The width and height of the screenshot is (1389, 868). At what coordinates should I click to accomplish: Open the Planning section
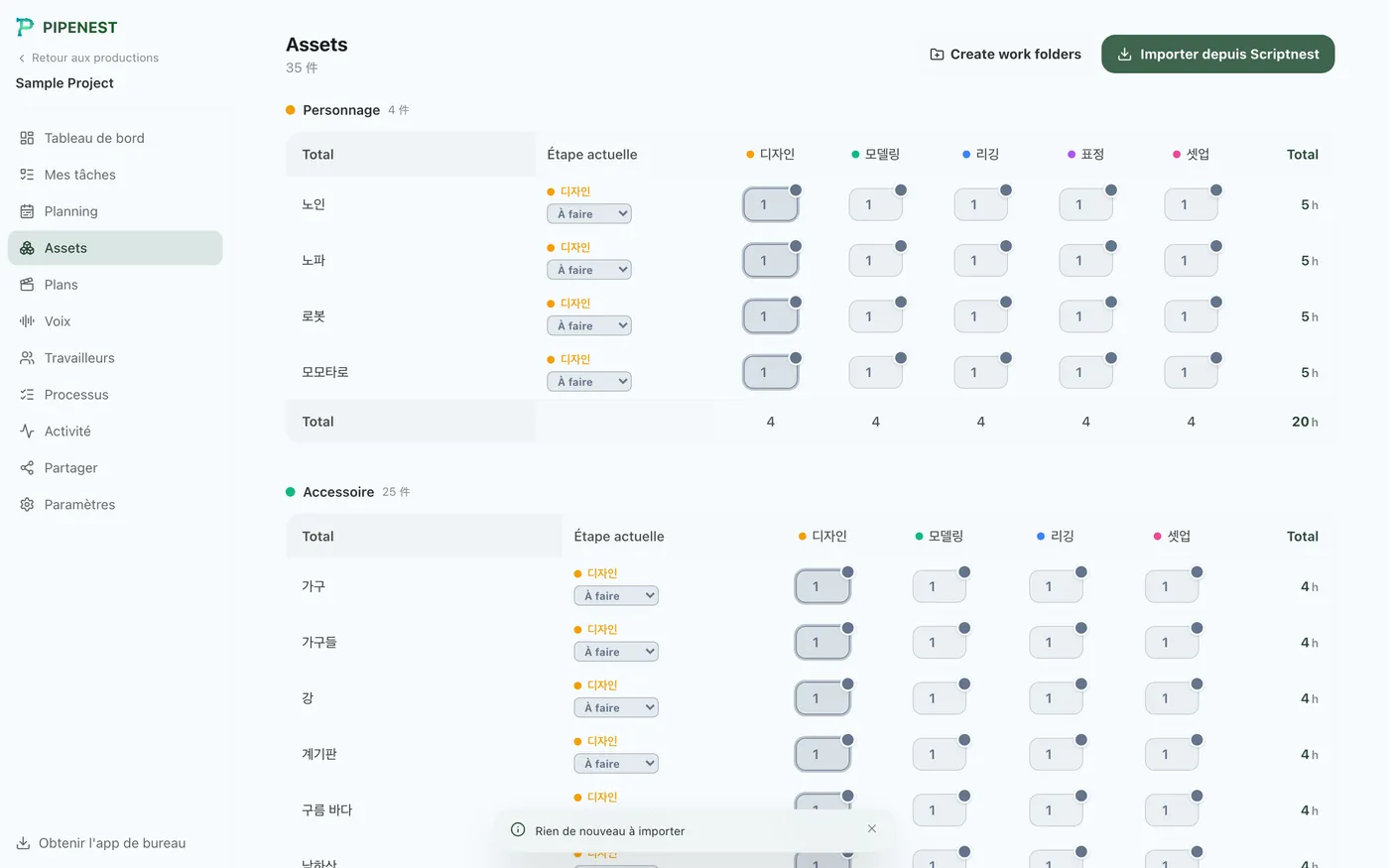115,211
